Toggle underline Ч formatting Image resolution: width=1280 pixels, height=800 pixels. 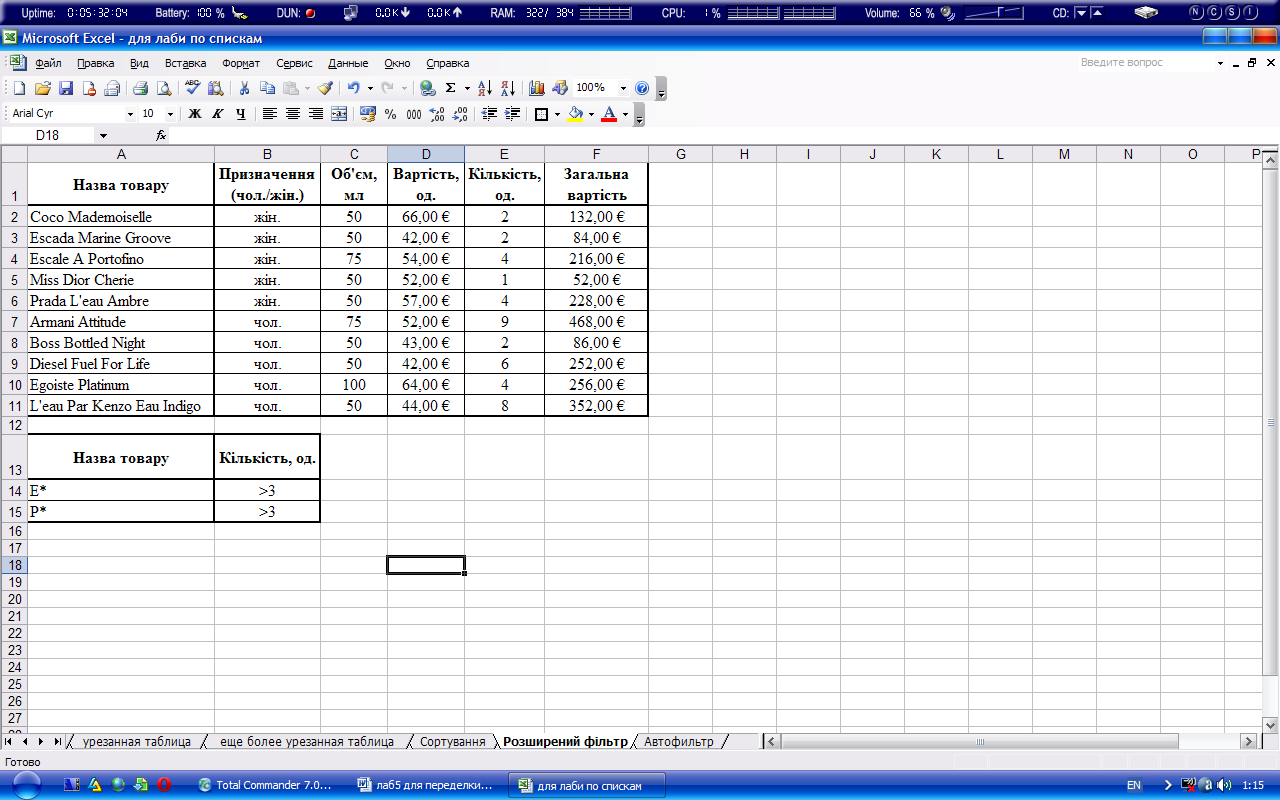tap(241, 114)
